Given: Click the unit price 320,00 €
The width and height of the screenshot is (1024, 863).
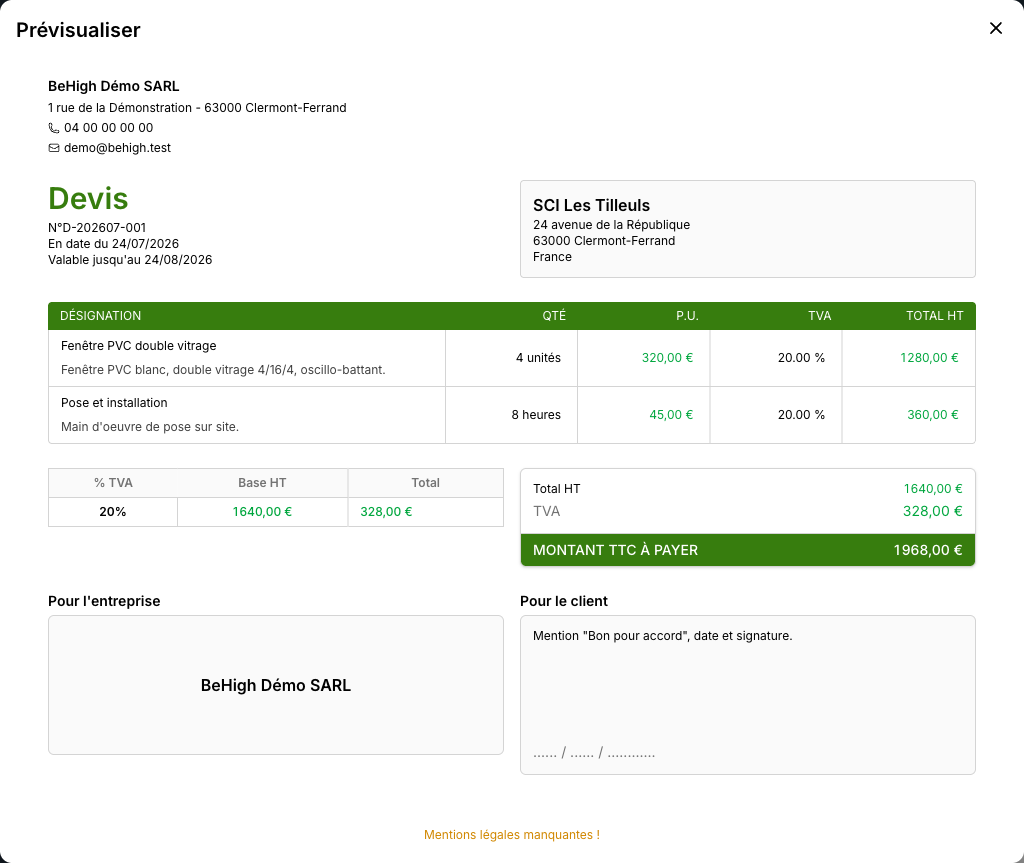Looking at the screenshot, I should [667, 357].
